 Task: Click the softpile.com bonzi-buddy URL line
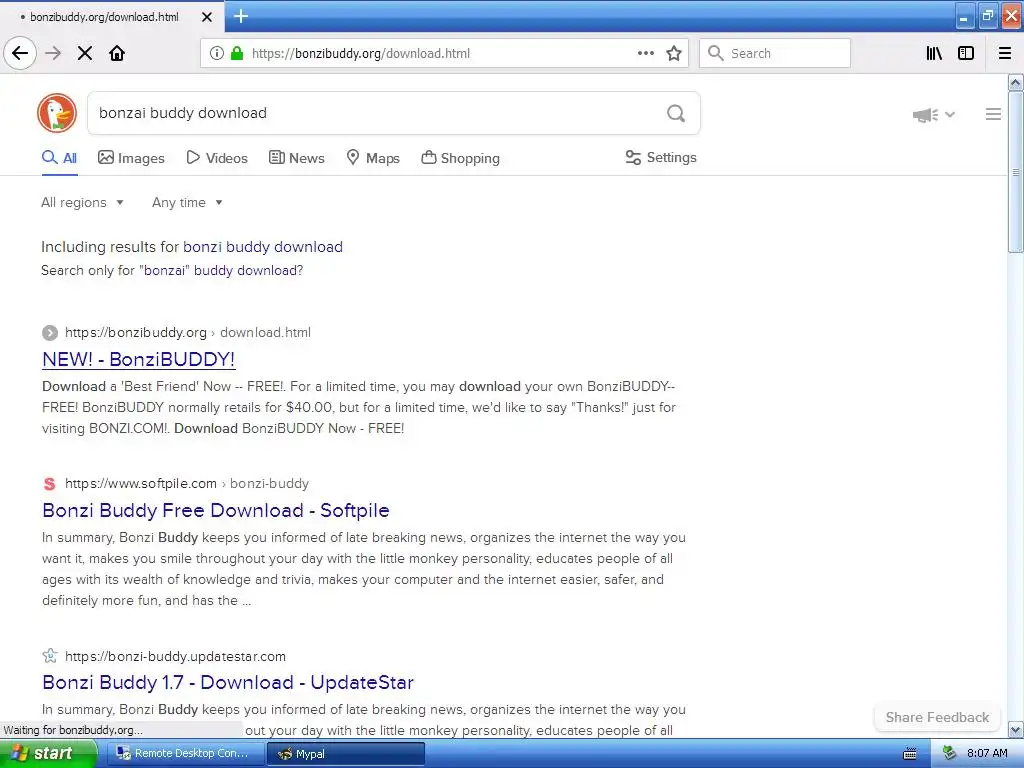tap(187, 483)
